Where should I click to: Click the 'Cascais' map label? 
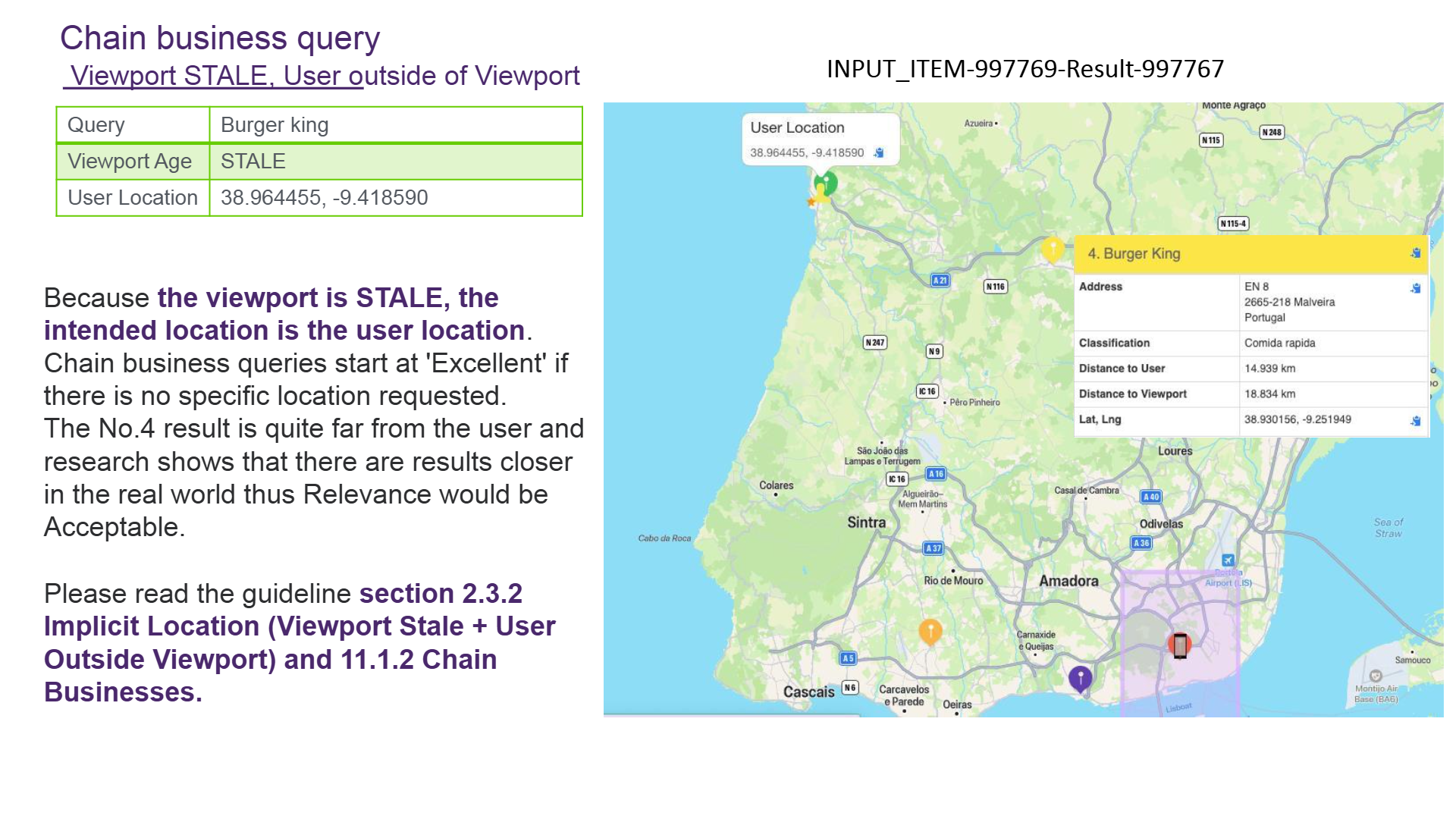[x=808, y=692]
